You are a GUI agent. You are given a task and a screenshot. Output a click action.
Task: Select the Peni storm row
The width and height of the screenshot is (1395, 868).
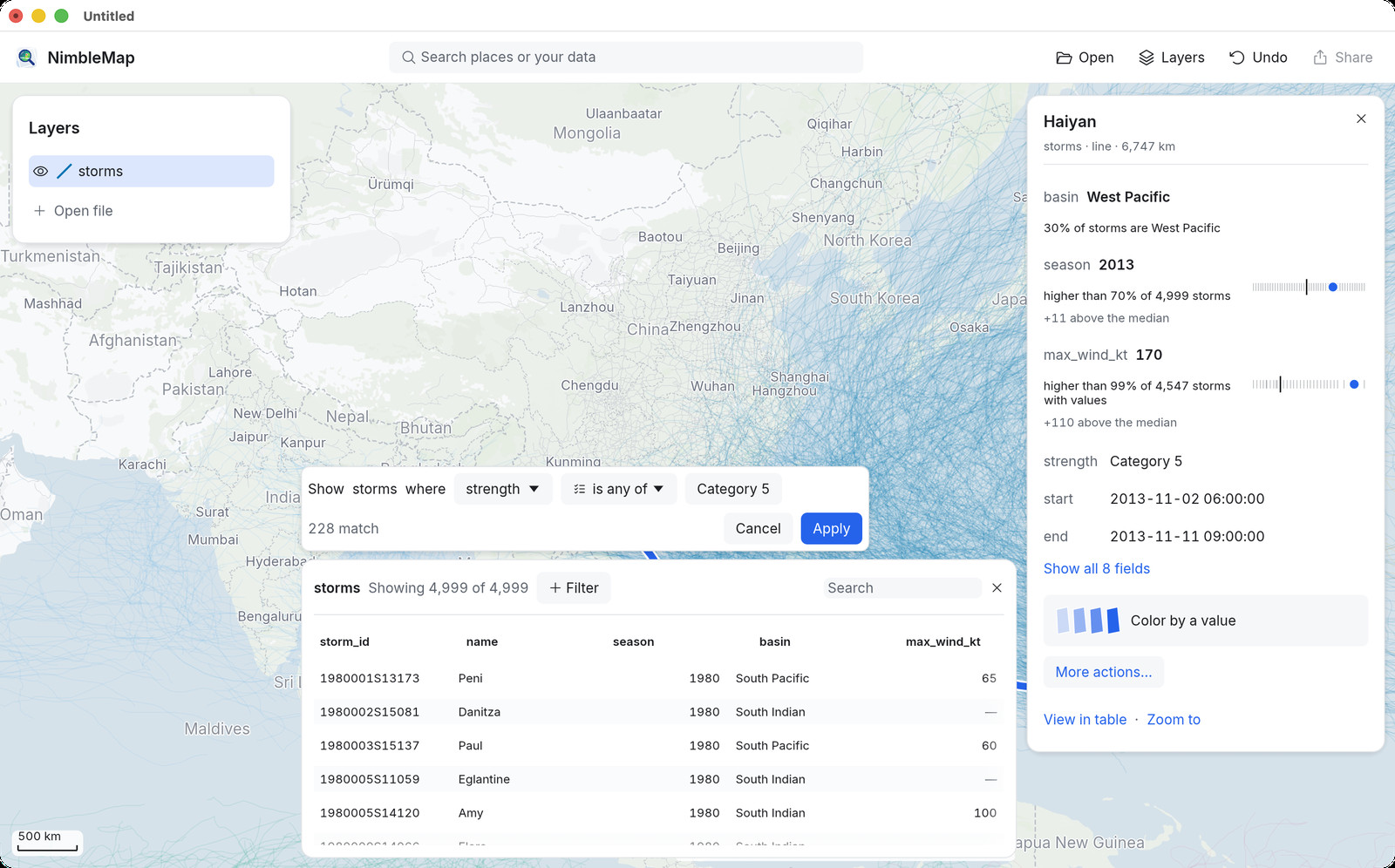click(659, 678)
